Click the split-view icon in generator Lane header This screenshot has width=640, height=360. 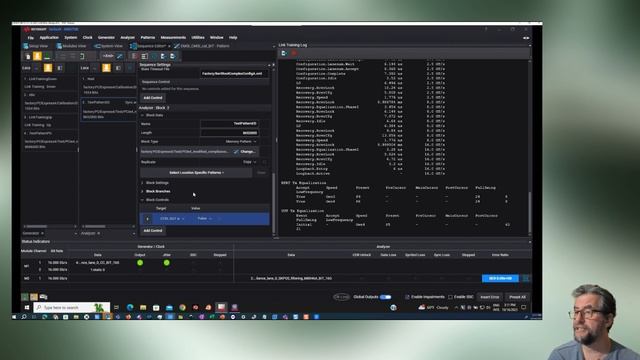tap(60, 68)
